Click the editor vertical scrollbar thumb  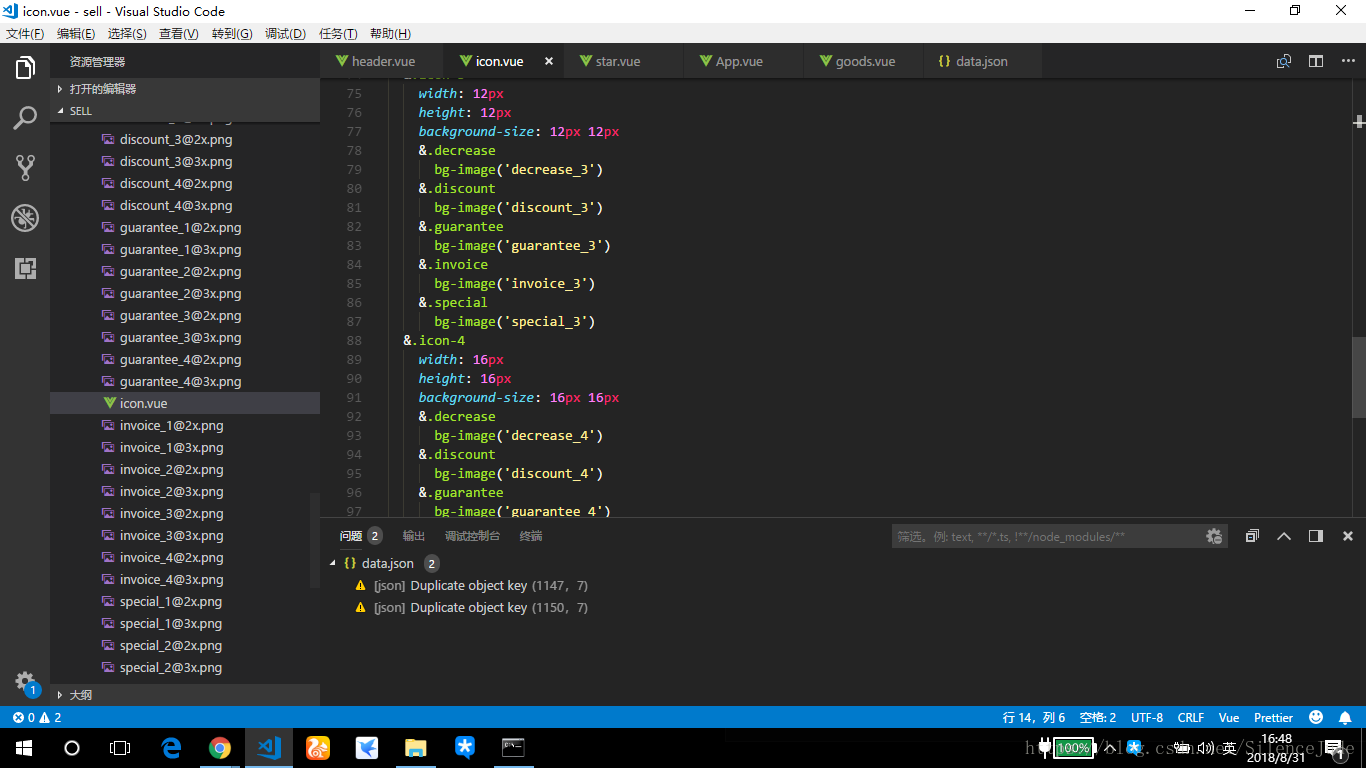click(1359, 377)
